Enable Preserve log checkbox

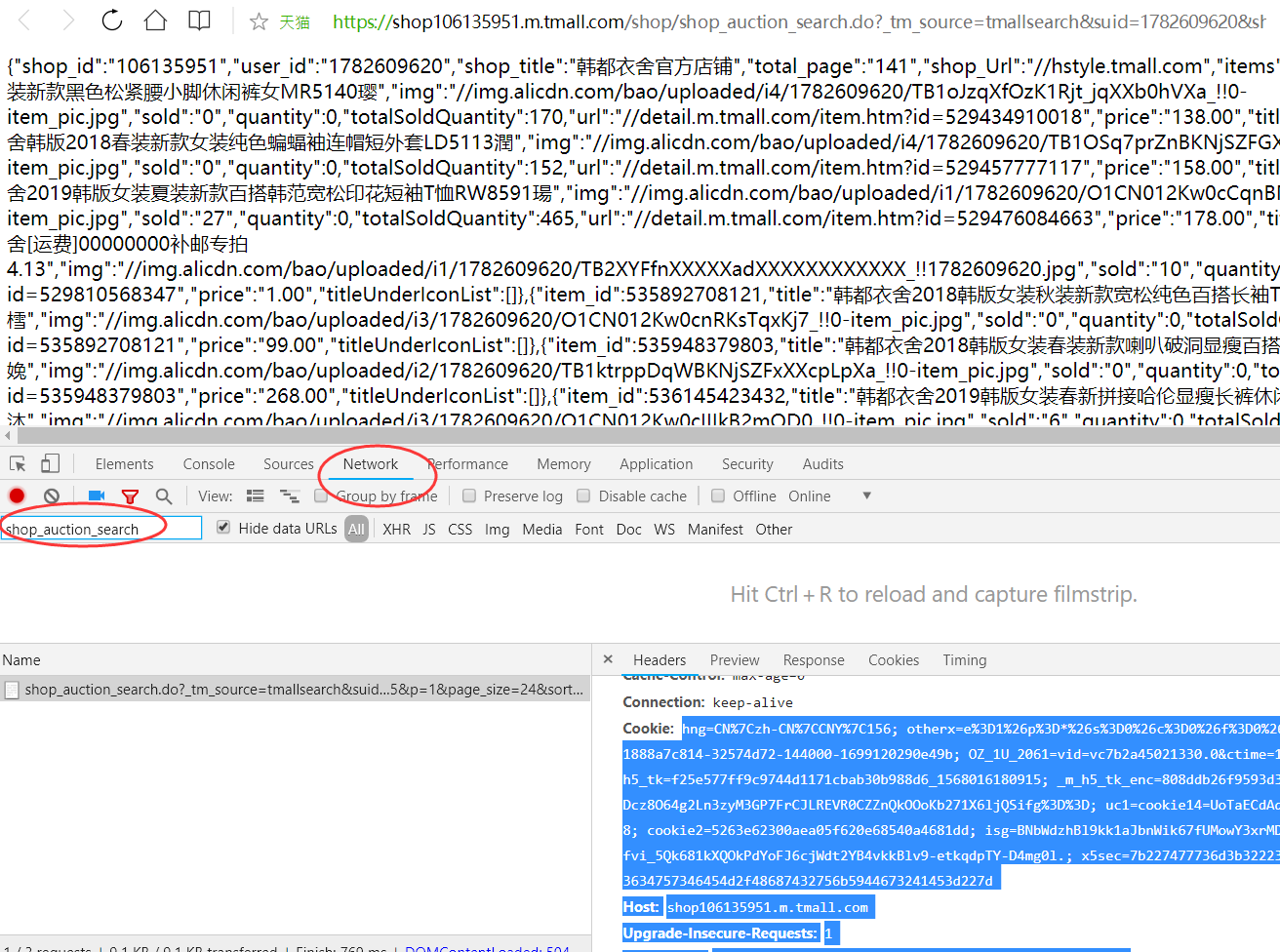click(x=469, y=496)
